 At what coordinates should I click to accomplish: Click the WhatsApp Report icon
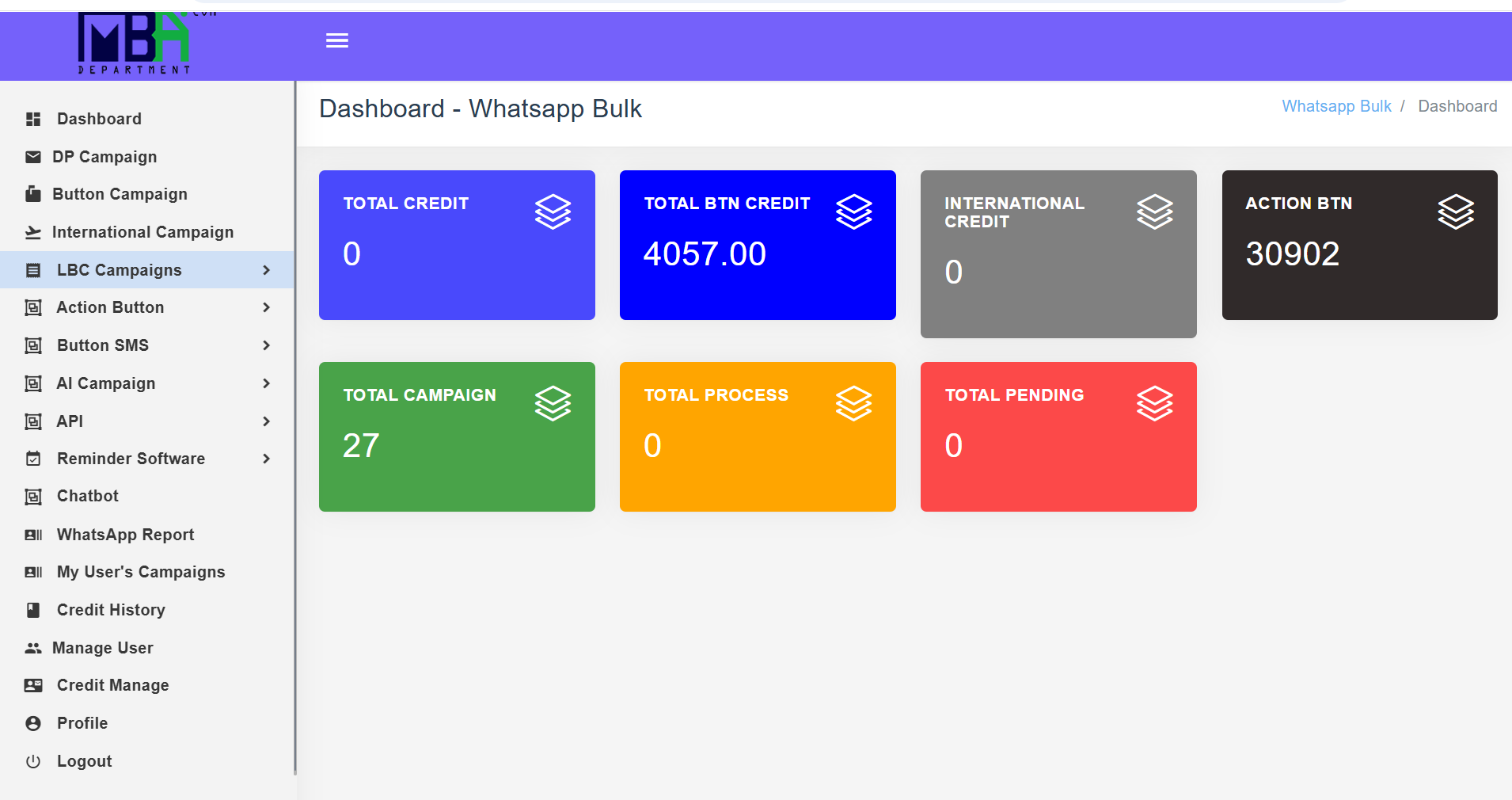(x=33, y=535)
